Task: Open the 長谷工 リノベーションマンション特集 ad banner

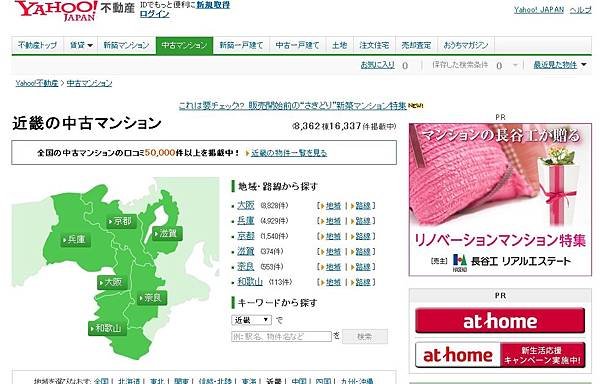Action: 500,199
